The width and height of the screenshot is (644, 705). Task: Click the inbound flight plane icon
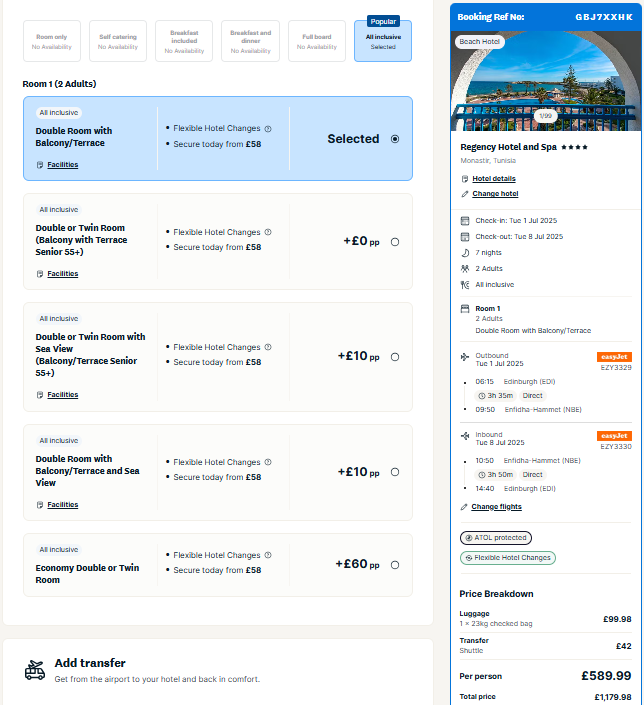pos(465,436)
